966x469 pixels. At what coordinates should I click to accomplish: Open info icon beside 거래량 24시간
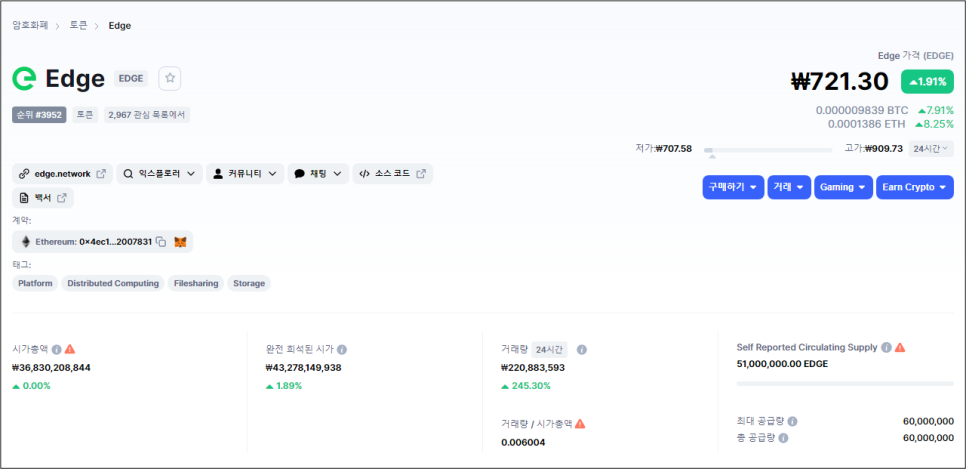pos(582,349)
